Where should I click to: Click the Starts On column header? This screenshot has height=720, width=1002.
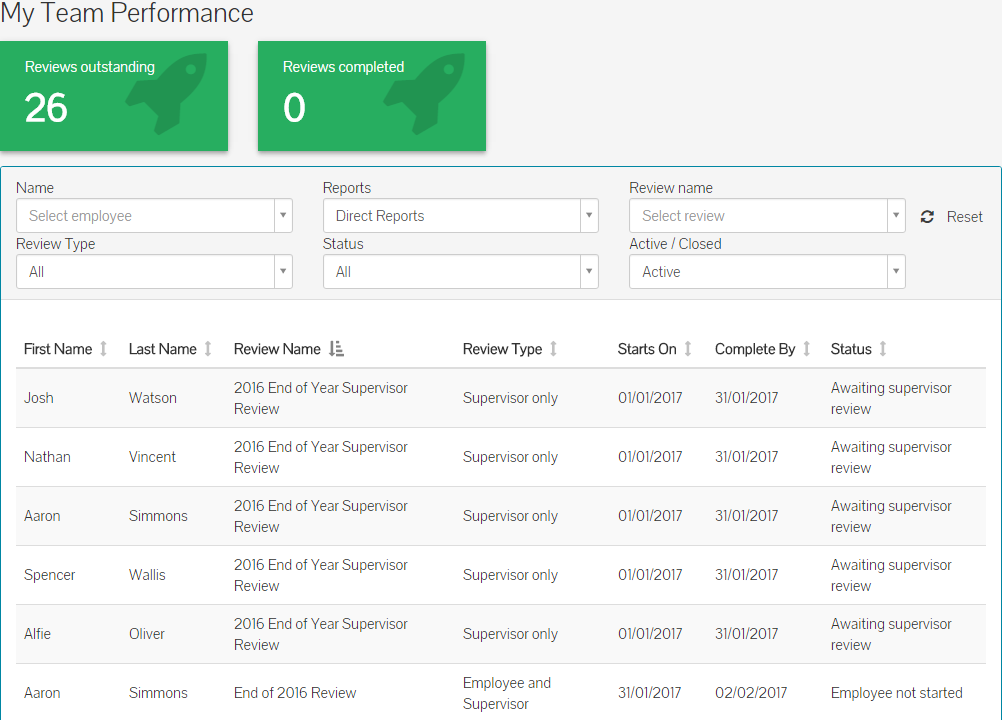tap(647, 349)
